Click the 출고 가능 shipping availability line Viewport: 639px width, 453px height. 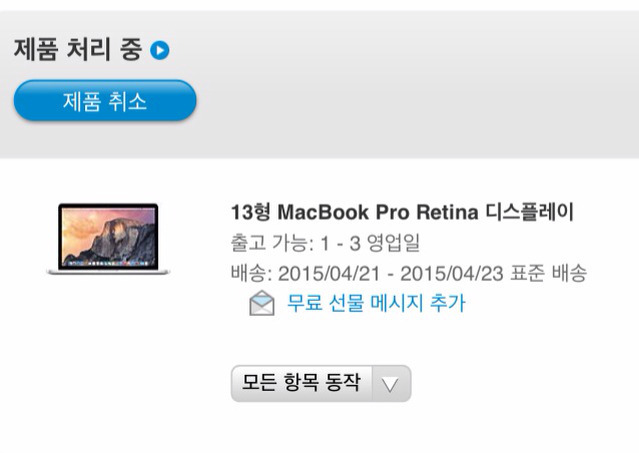325,243
